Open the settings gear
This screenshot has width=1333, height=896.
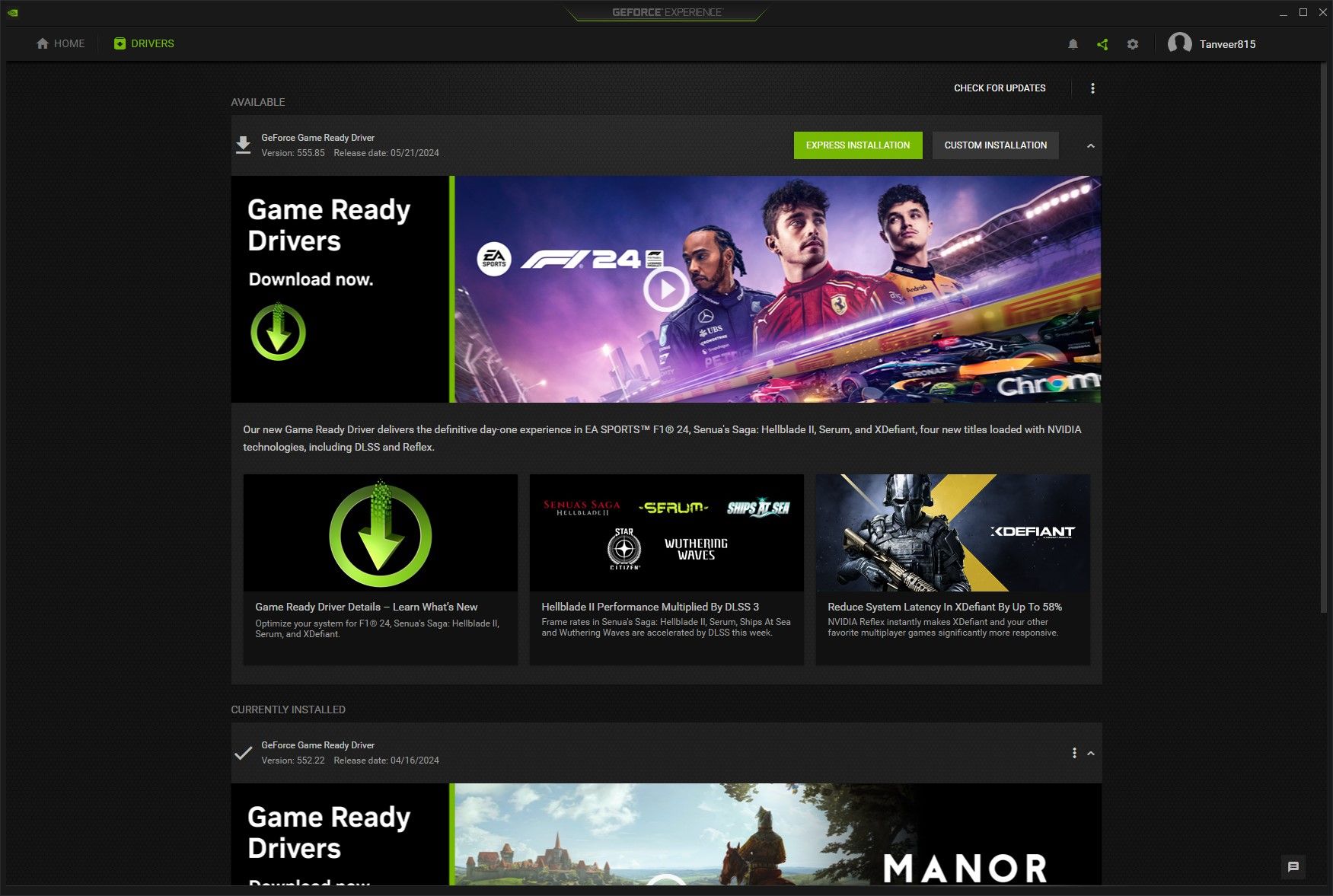click(x=1133, y=44)
